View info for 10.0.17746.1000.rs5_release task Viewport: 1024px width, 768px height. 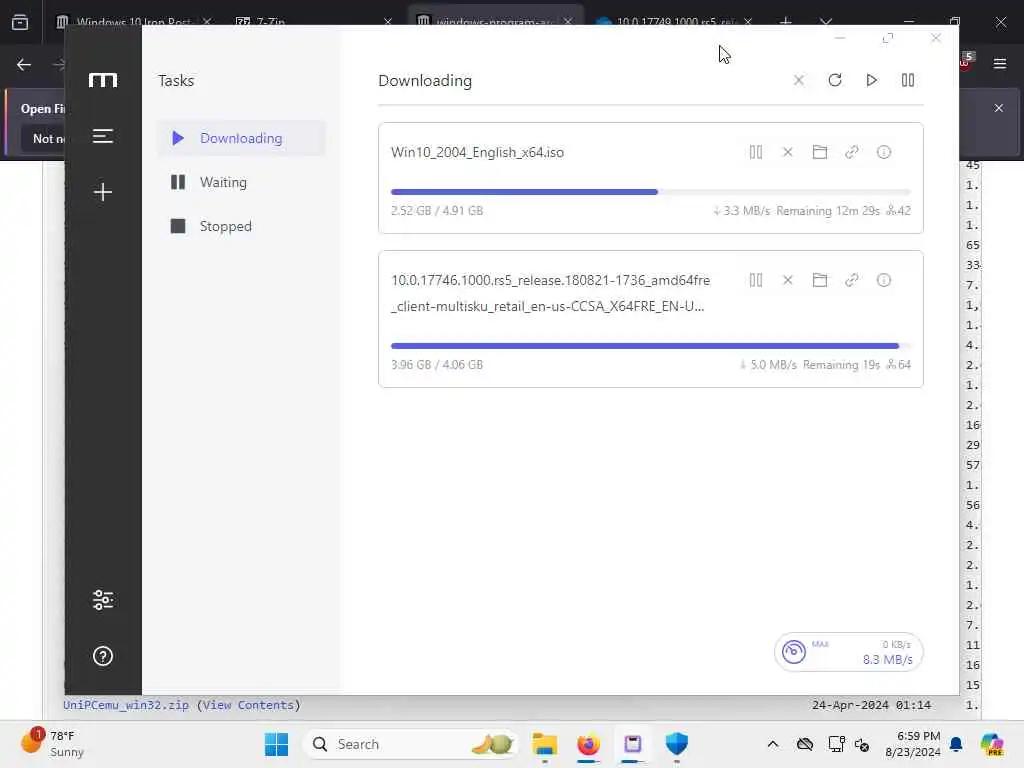pyautogui.click(x=884, y=280)
